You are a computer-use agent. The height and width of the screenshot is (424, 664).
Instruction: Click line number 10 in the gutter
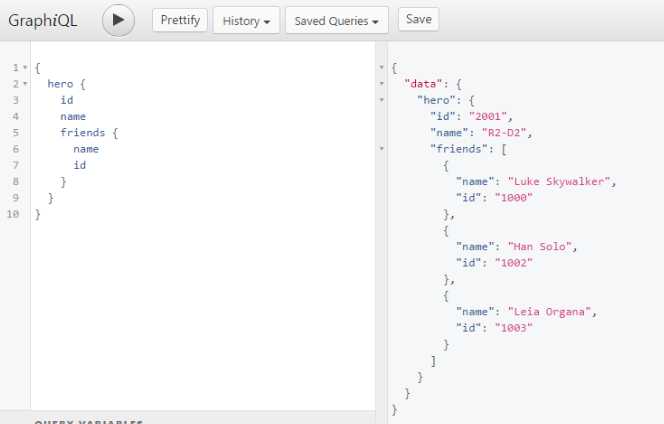pos(13,214)
